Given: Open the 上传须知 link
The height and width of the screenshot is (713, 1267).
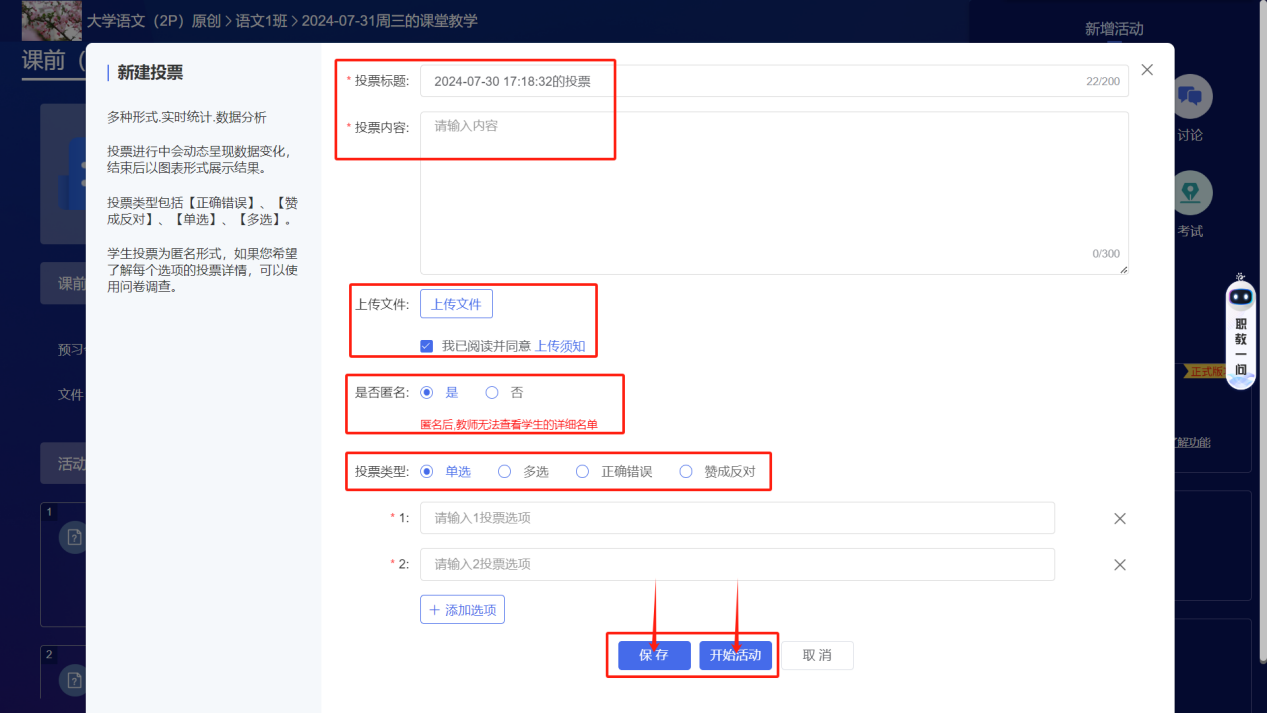Looking at the screenshot, I should pos(560,346).
